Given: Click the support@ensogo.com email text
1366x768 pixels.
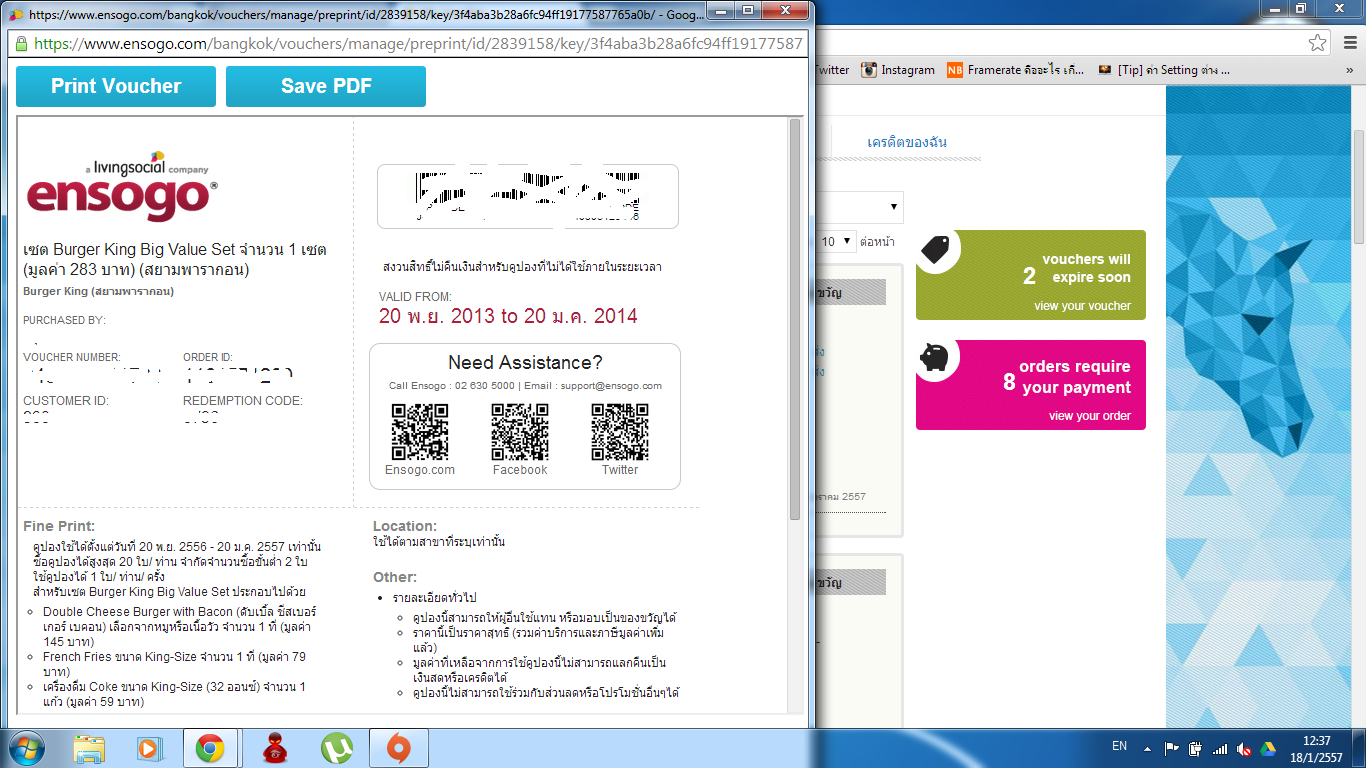Looking at the screenshot, I should (x=611, y=386).
